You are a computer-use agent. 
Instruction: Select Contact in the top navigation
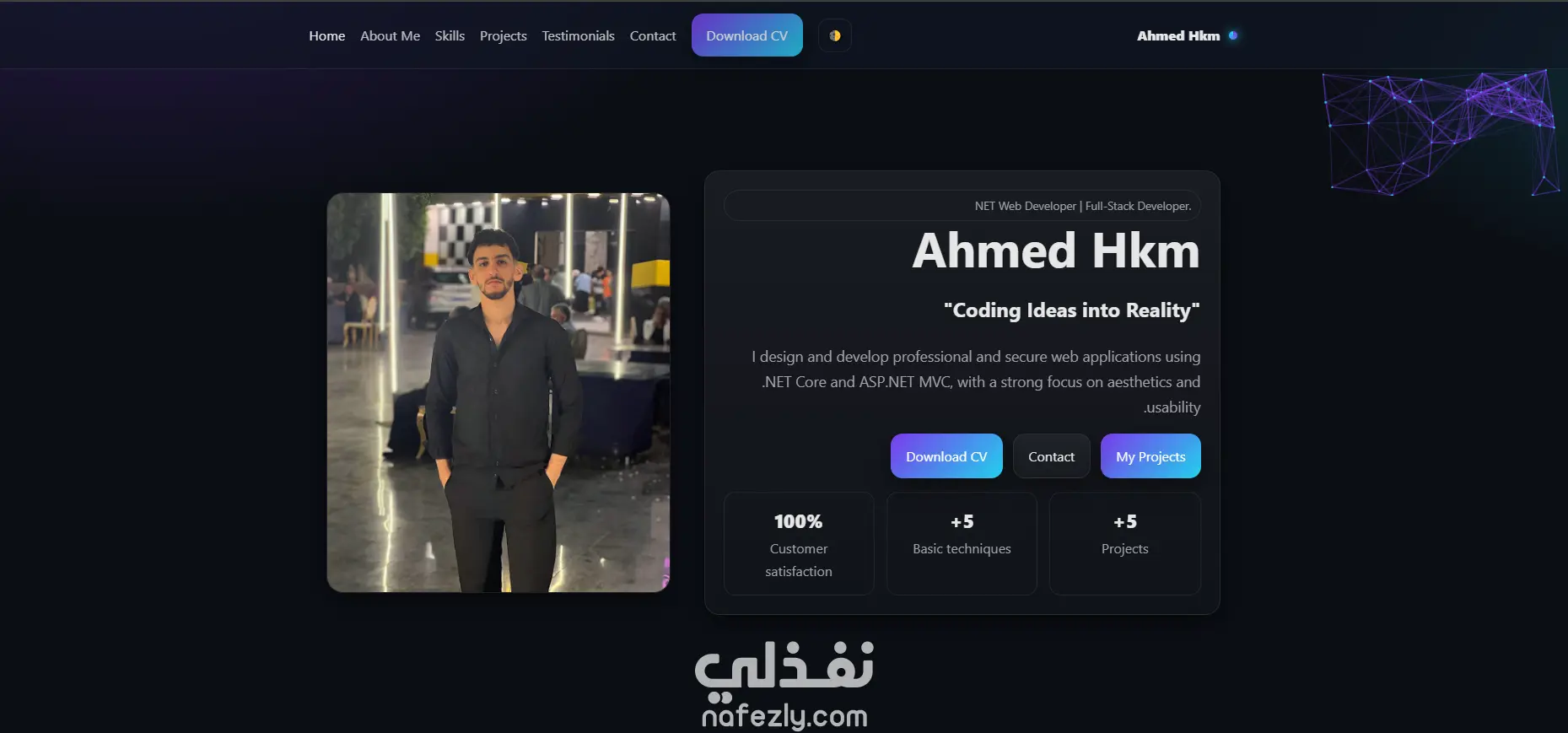653,35
